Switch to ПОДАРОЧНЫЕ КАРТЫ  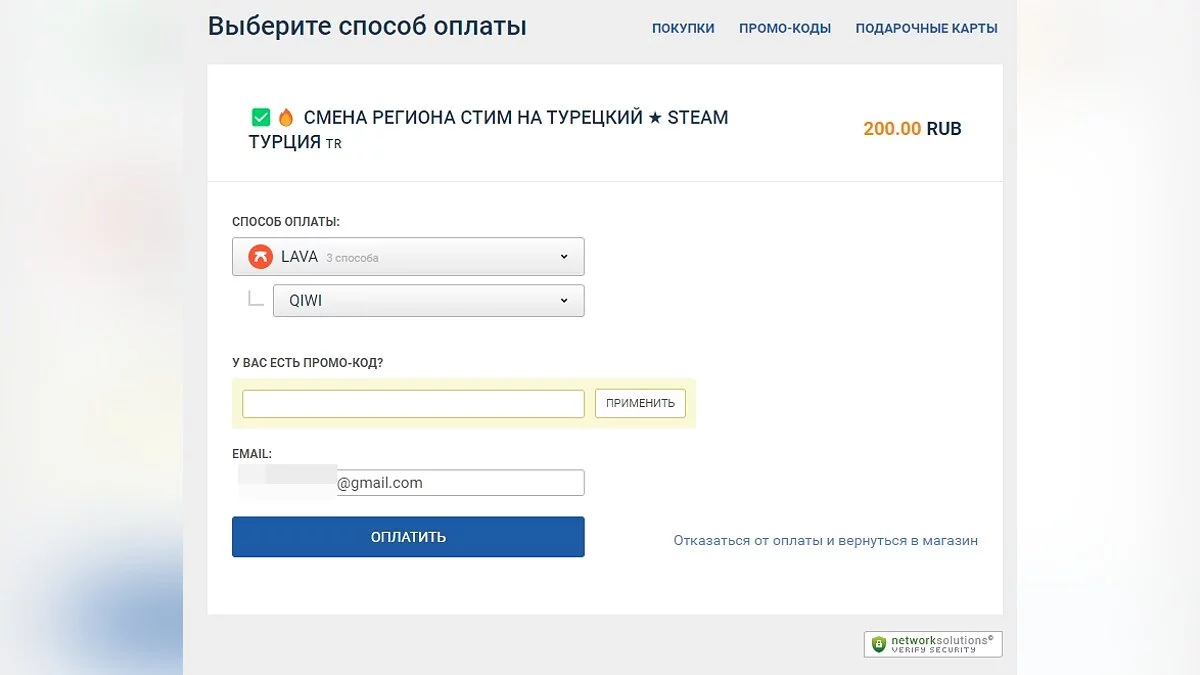click(x=926, y=28)
